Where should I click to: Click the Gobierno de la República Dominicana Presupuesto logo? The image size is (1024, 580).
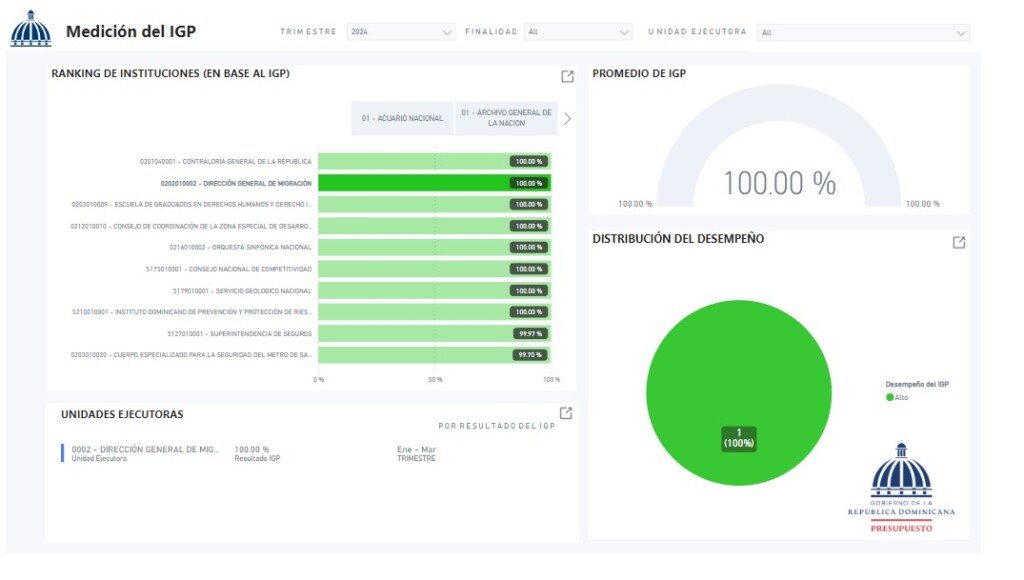pos(900,486)
